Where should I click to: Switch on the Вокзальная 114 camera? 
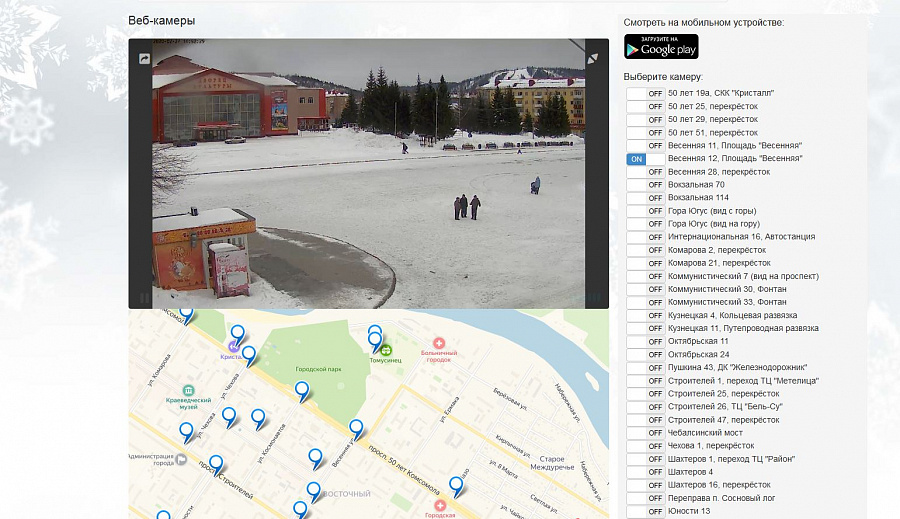point(646,197)
